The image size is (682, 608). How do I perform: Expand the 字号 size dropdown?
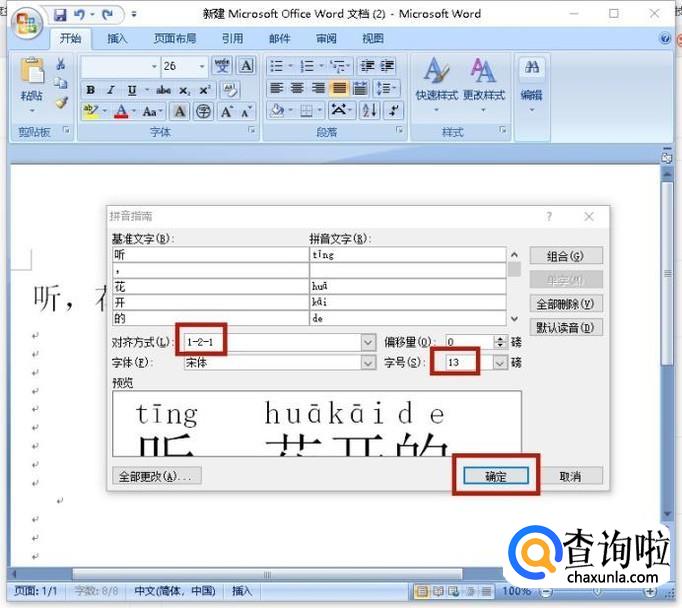click(x=500, y=362)
